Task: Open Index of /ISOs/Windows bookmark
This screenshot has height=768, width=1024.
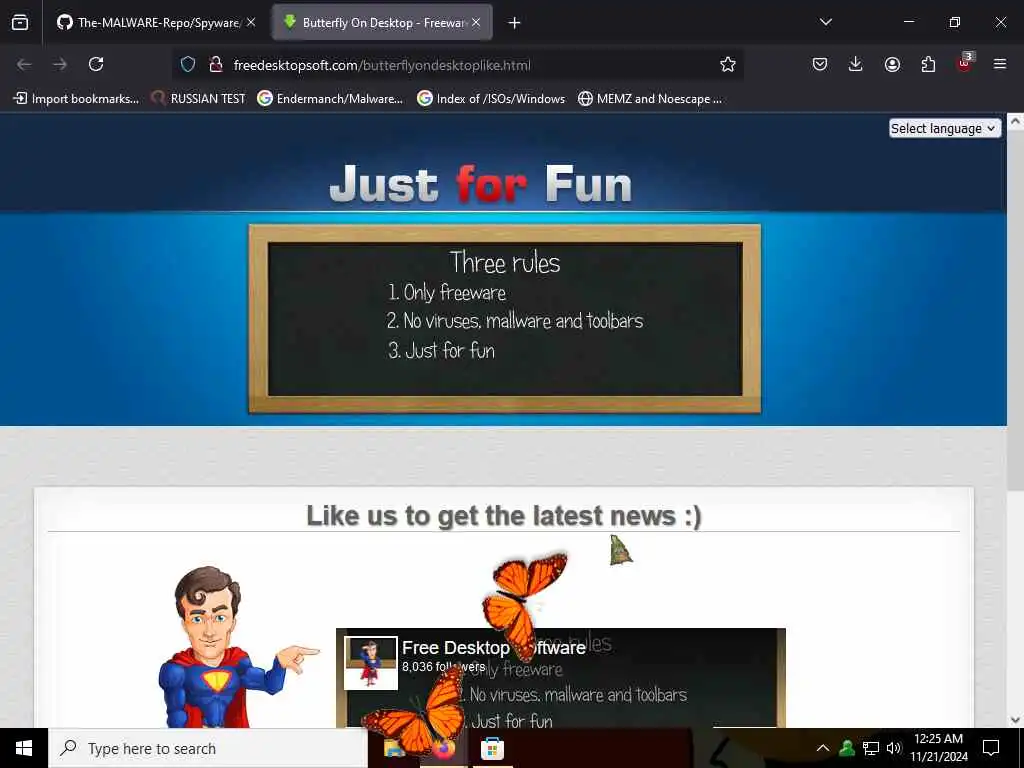Action: click(x=491, y=99)
